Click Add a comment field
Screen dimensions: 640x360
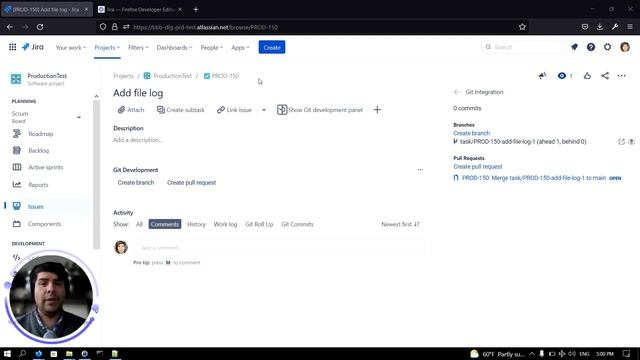[280, 248]
